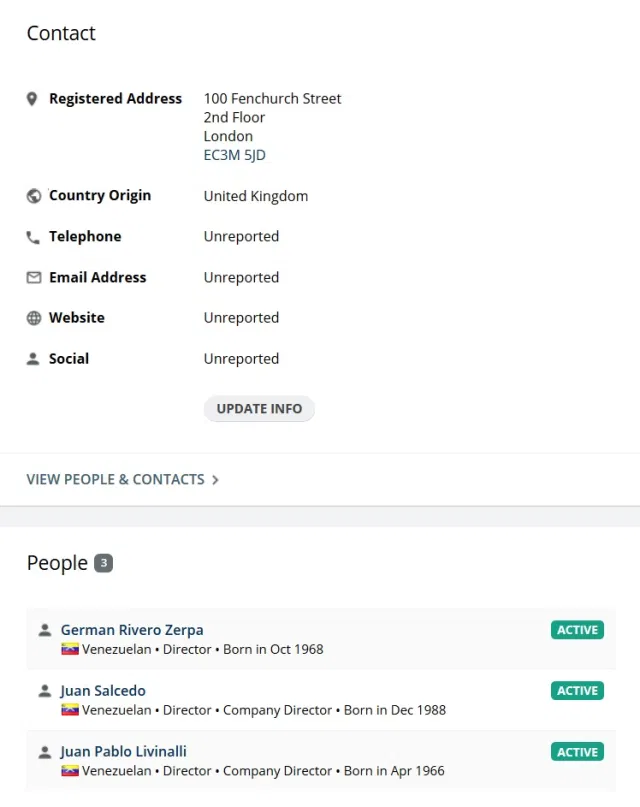Click the envelope icon next to Email Address
Image resolution: width=640 pixels, height=807 pixels.
click(x=33, y=278)
